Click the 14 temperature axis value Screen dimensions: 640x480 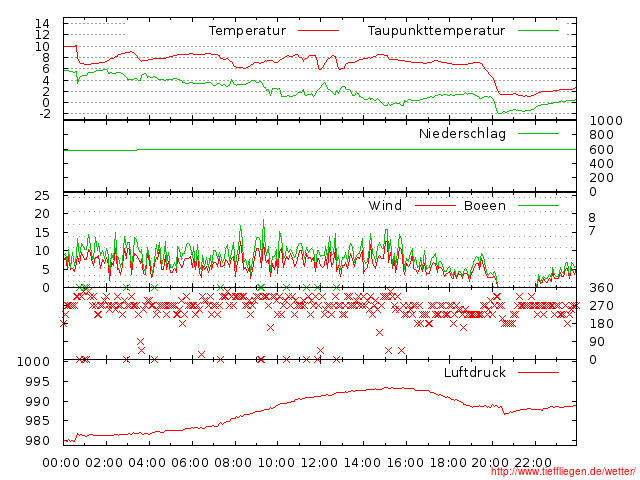(x=42, y=24)
